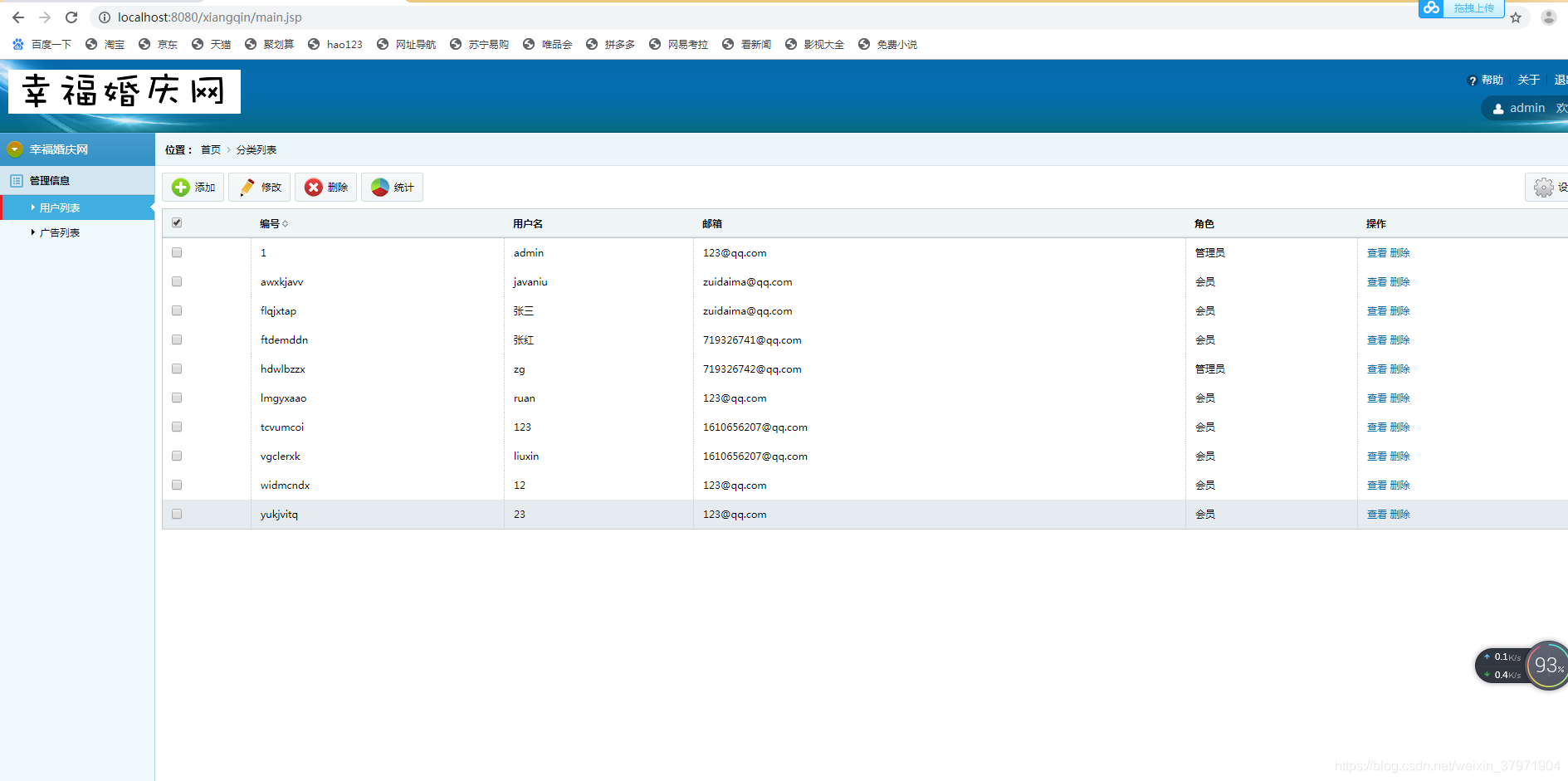This screenshot has width=1568, height=781.
Task: Click the 管理信息 list icon in sidebar
Action: pos(16,180)
